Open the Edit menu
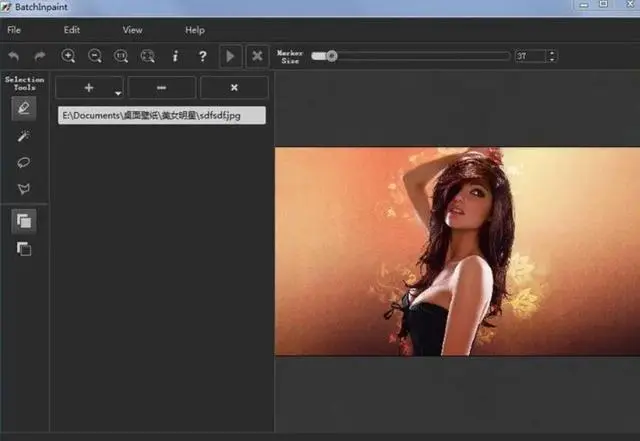 click(x=72, y=30)
